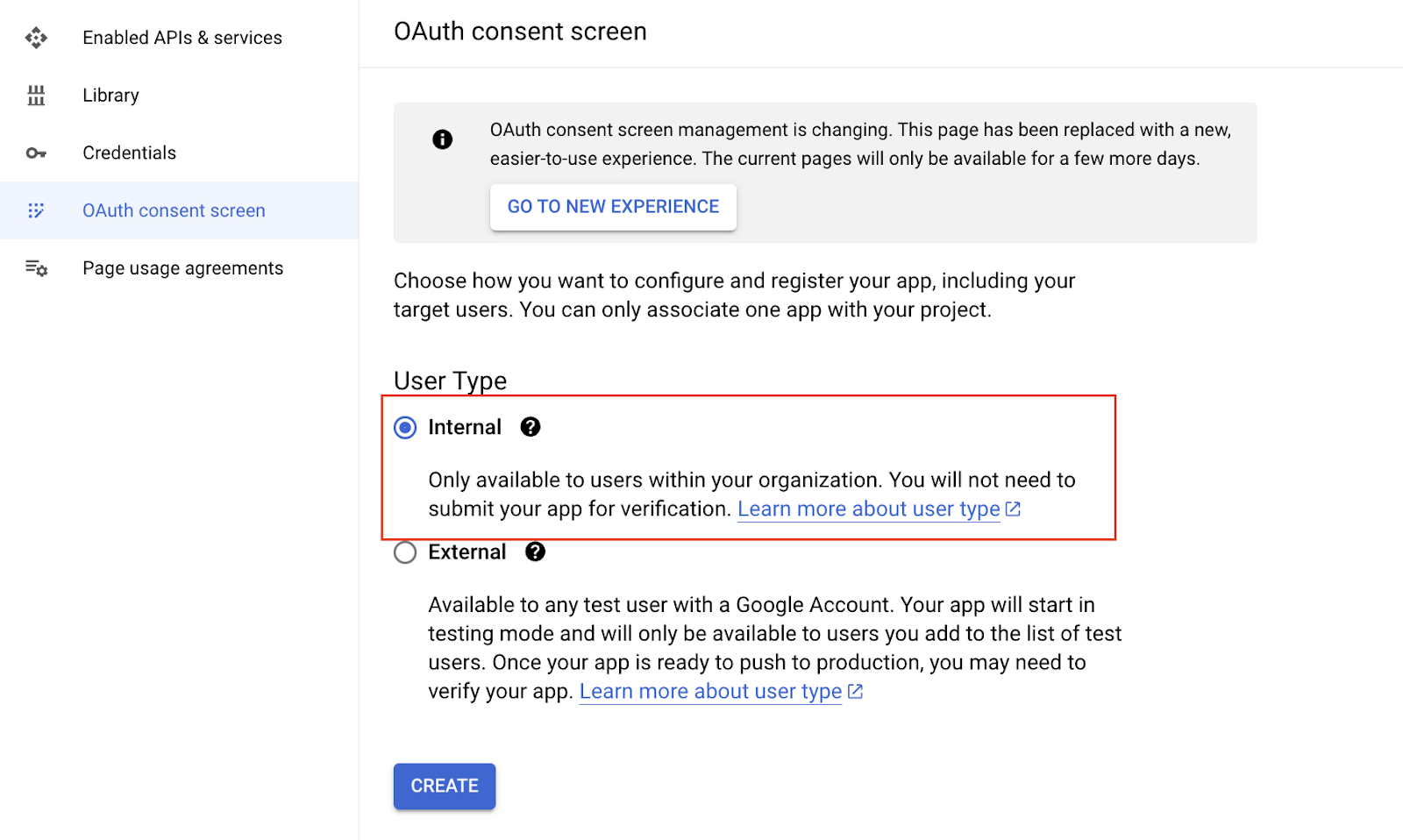This screenshot has height=840, width=1403.
Task: Click the Library grid icon
Action: pos(36,96)
